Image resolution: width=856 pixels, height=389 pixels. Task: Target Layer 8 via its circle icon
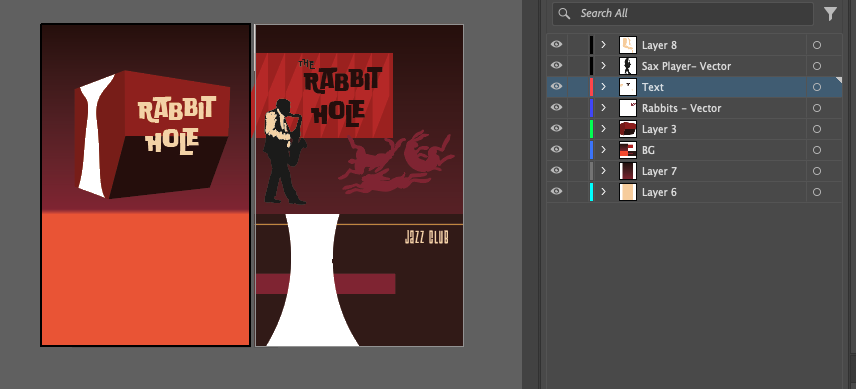pyautogui.click(x=817, y=45)
